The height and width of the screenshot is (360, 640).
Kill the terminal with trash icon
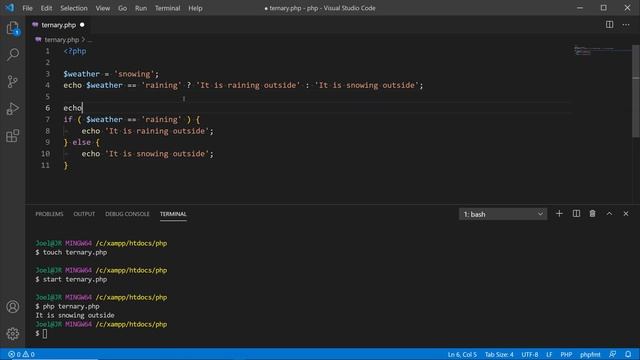point(592,213)
